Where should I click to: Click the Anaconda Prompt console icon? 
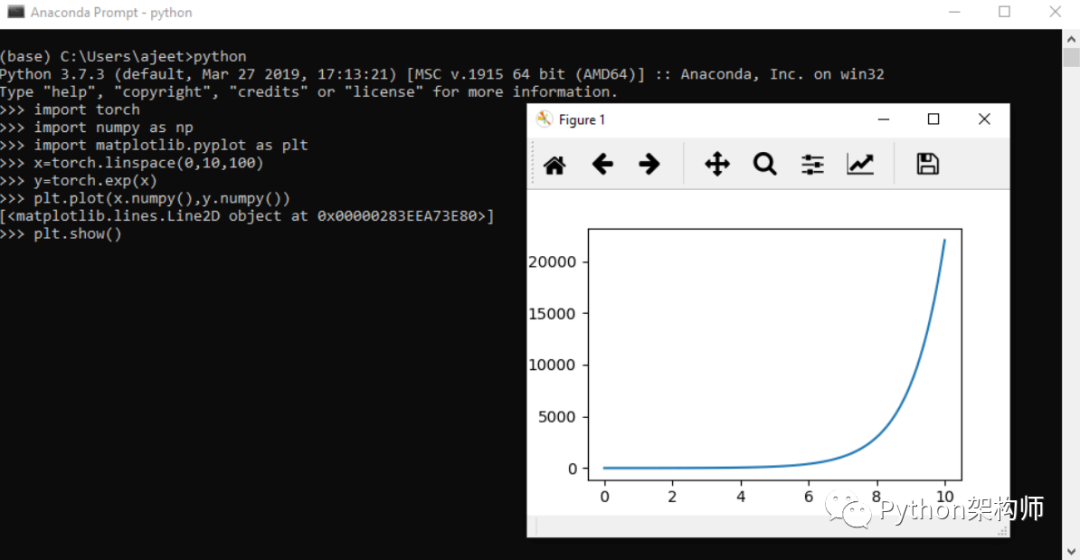(16, 12)
